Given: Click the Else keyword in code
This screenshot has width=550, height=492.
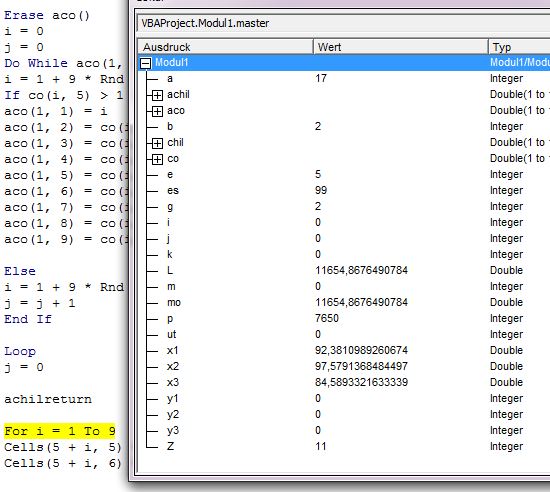Looking at the screenshot, I should [20, 271].
